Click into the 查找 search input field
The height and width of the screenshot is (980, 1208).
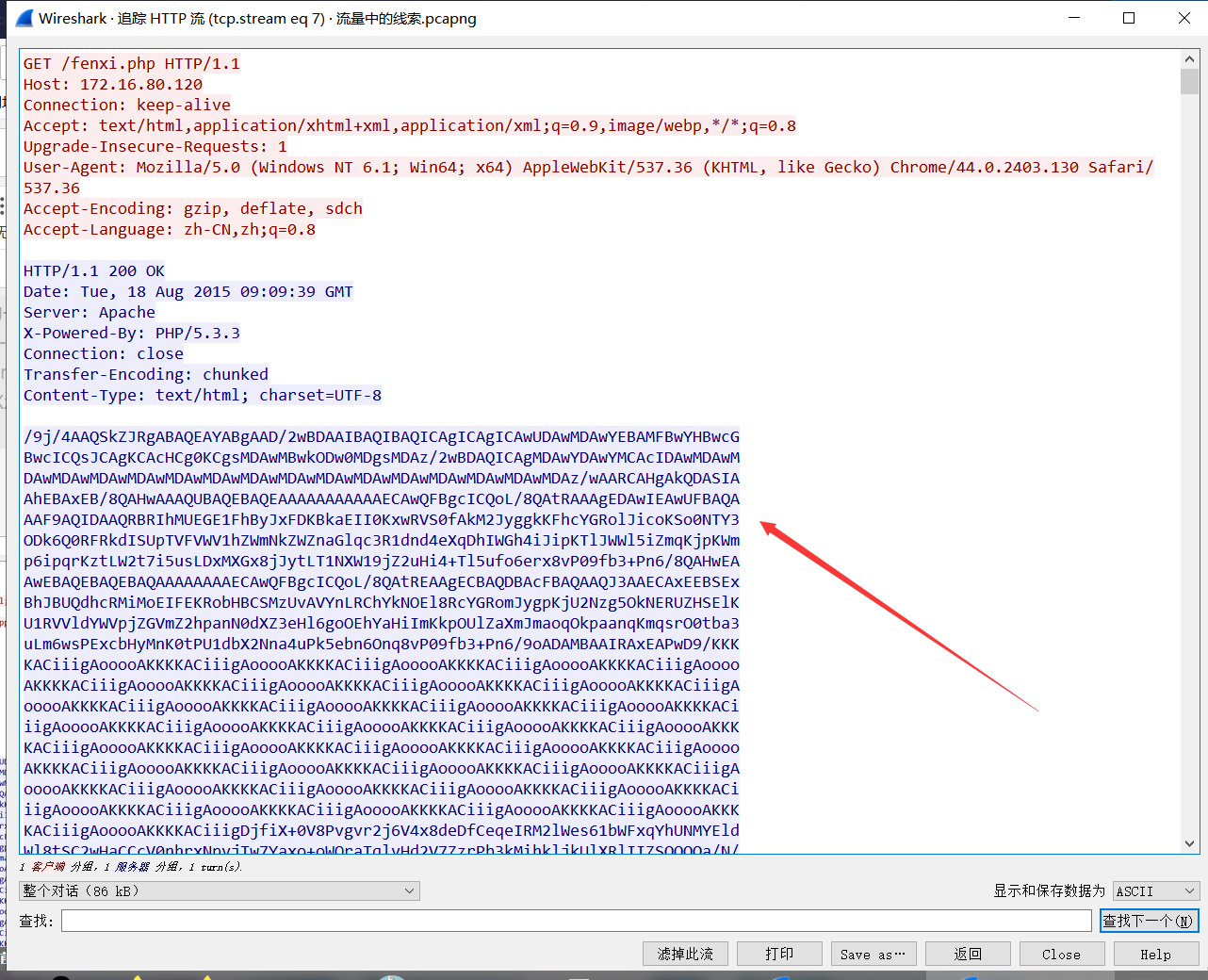click(x=577, y=921)
